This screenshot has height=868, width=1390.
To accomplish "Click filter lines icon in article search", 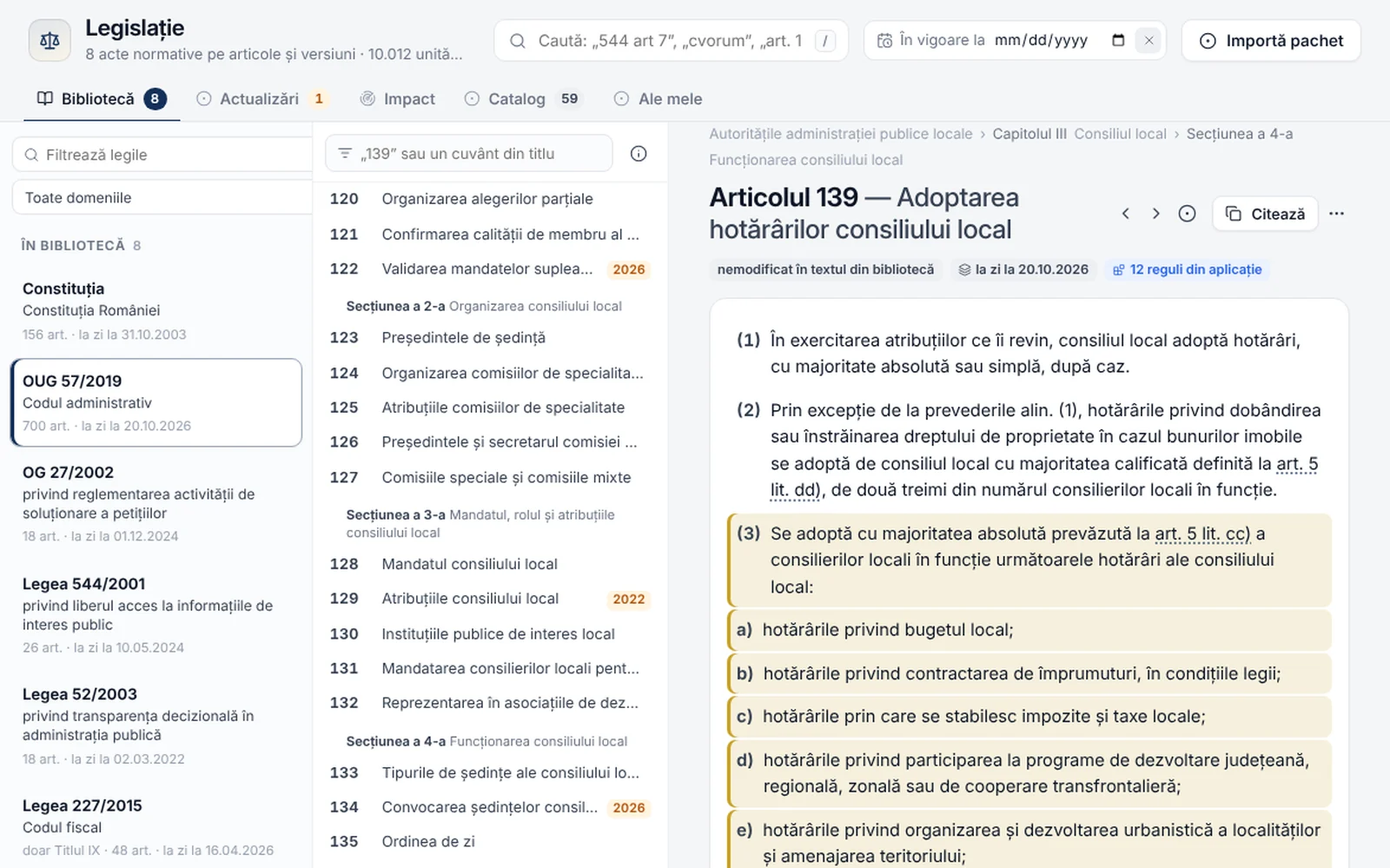I will point(345,154).
